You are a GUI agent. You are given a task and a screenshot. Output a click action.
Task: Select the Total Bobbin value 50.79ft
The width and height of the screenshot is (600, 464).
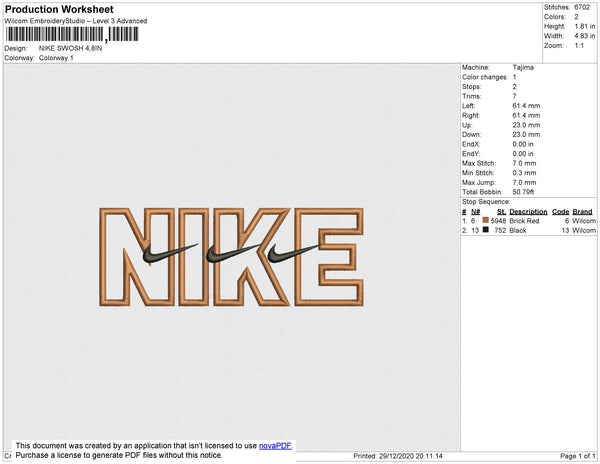523,192
